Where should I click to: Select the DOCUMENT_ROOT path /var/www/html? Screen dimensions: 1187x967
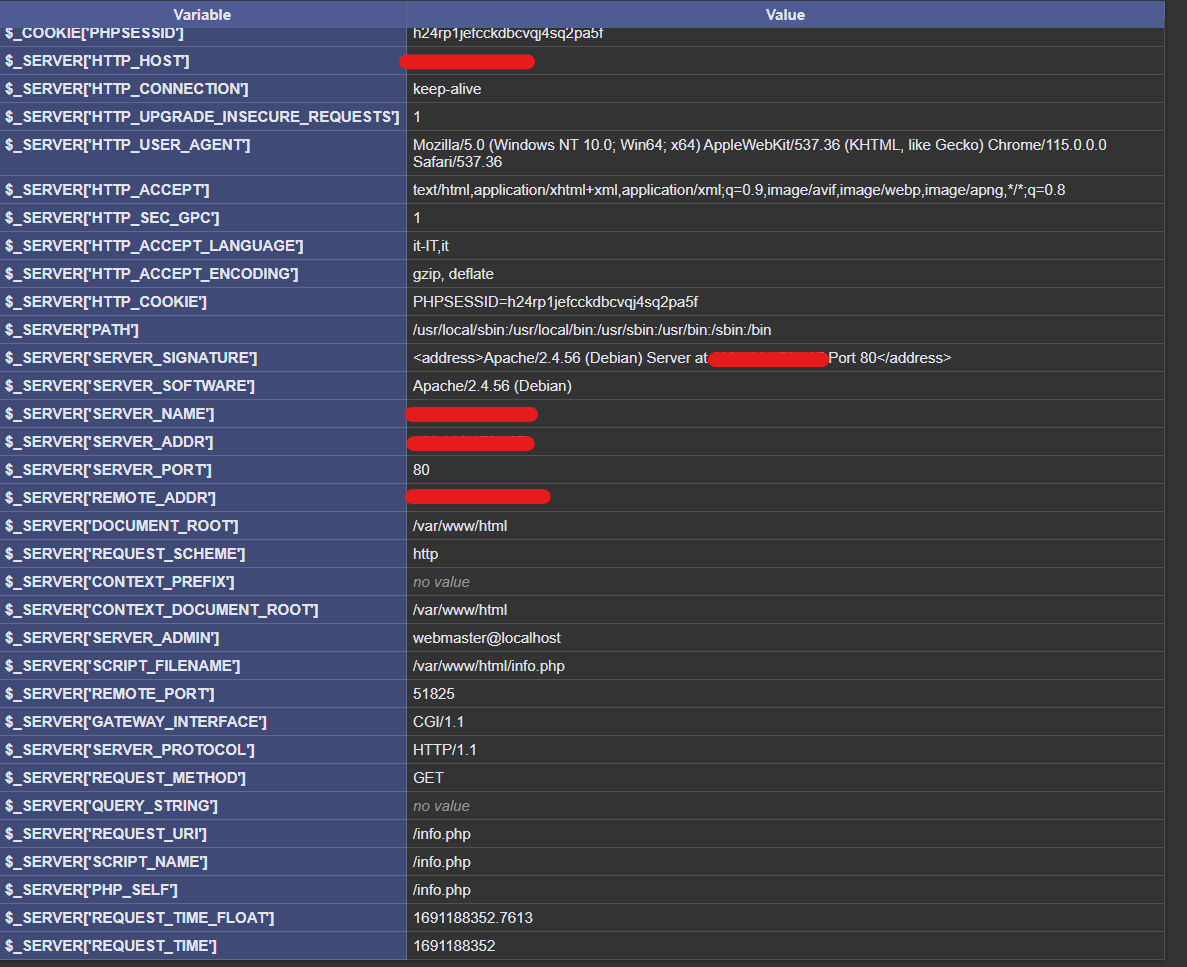[459, 525]
